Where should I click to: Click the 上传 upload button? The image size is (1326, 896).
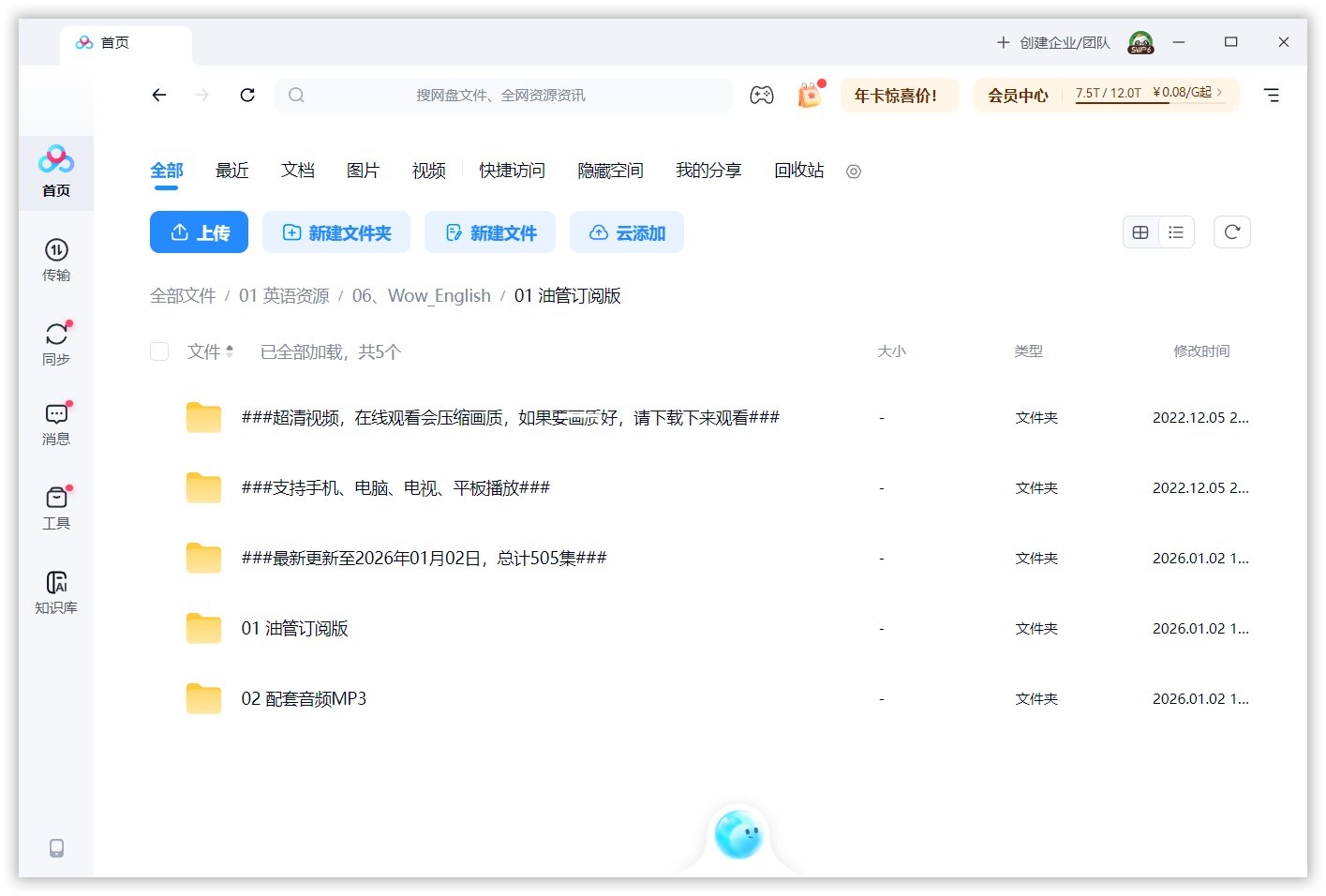[199, 231]
